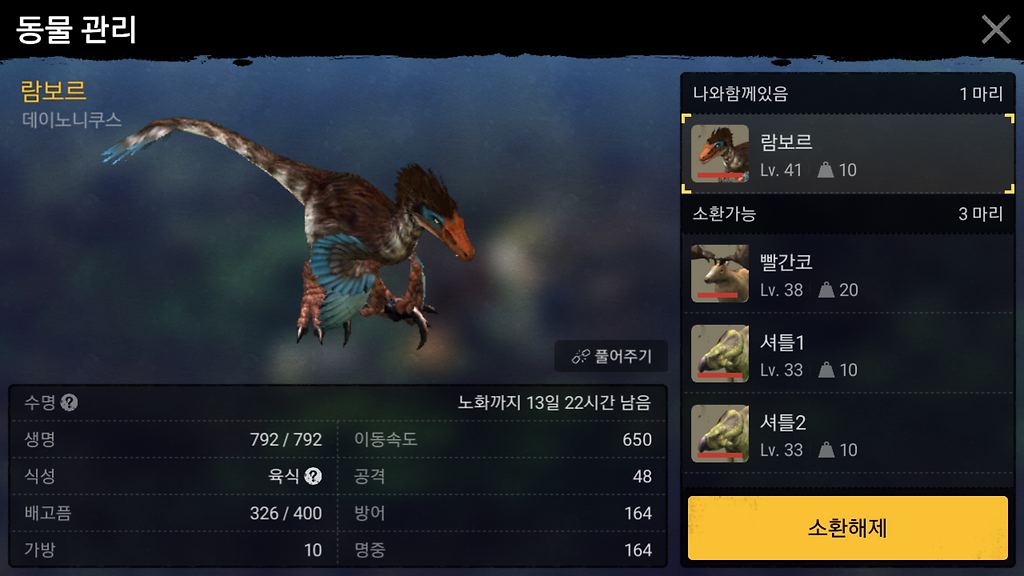Viewport: 1024px width, 576px height.
Task: Choose the 빨간코 Lv. 38 list entry
Action: [847, 274]
